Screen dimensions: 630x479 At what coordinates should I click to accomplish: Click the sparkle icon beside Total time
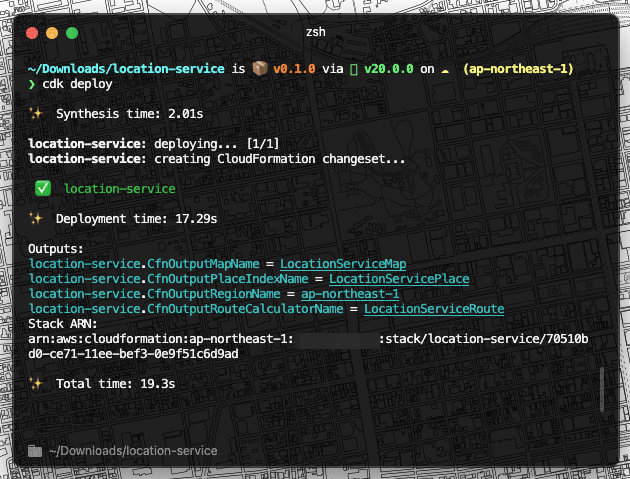pyautogui.click(x=36, y=383)
